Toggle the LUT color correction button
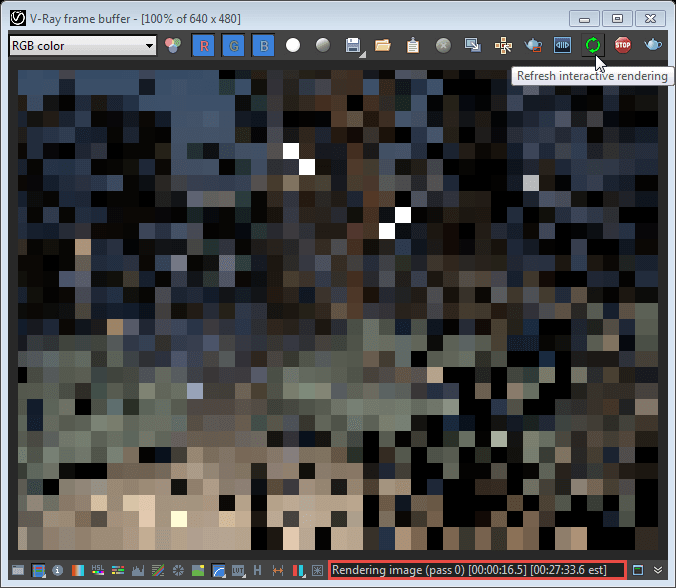The image size is (676, 588). click(239, 570)
